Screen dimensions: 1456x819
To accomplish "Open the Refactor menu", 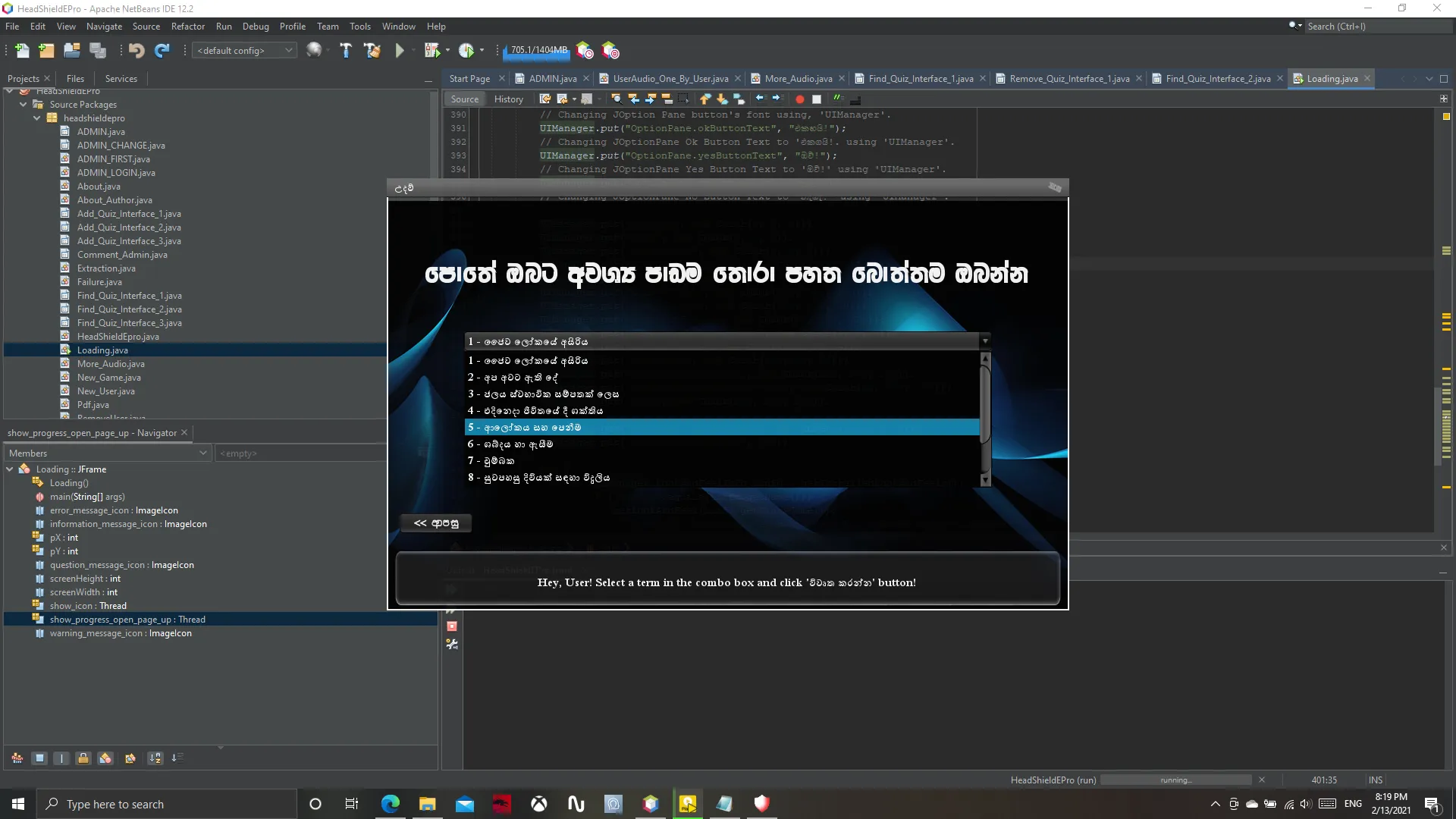I will (187, 27).
